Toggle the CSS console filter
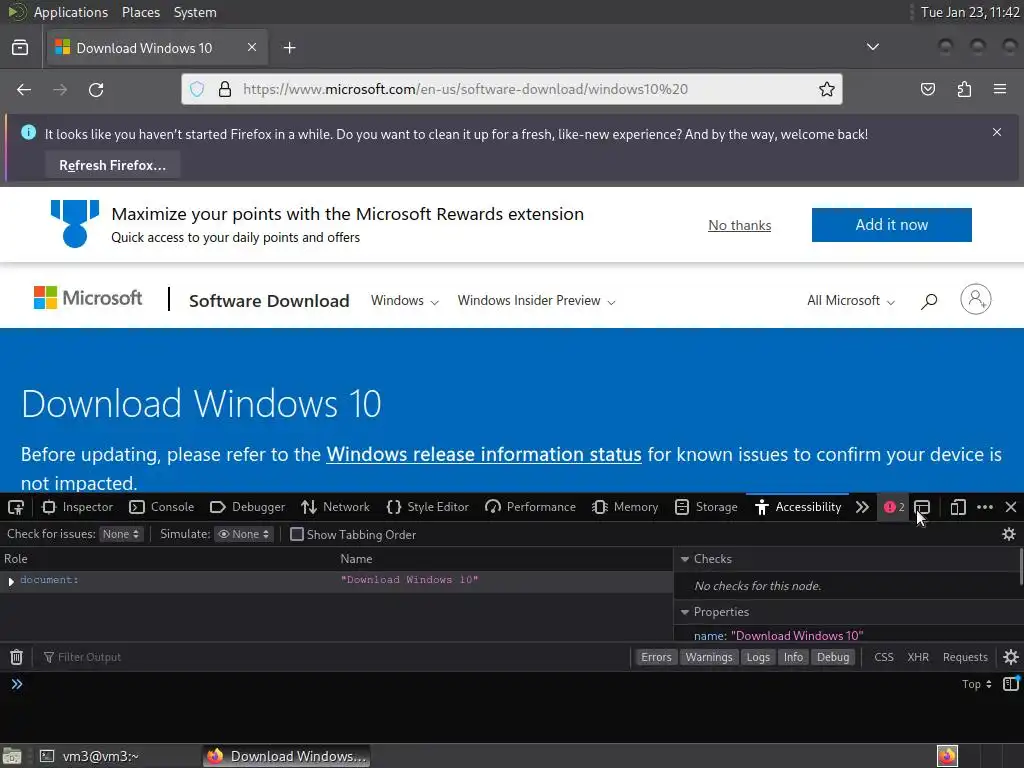Screen dimensions: 1024x768 (884, 657)
